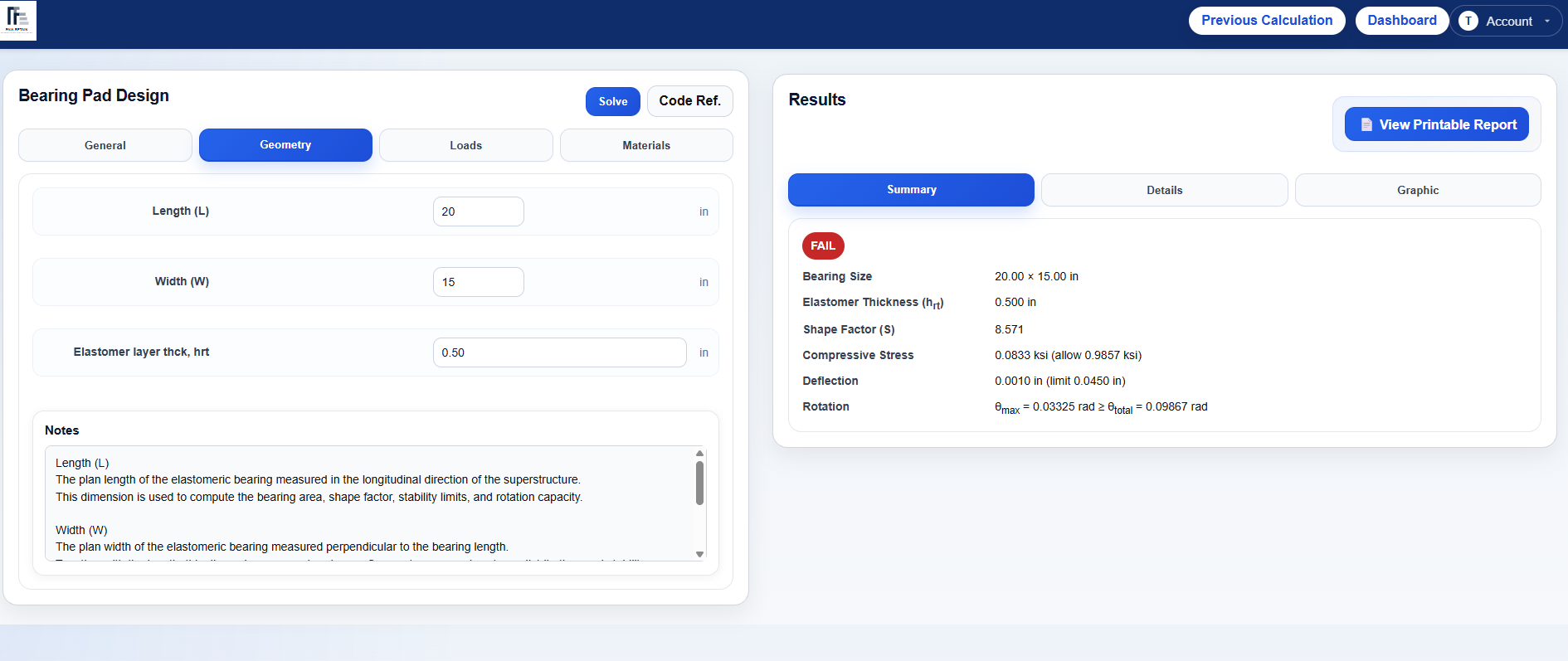Click the 'Length (L)' line in Notes
The height and width of the screenshot is (661, 1568).
click(82, 463)
